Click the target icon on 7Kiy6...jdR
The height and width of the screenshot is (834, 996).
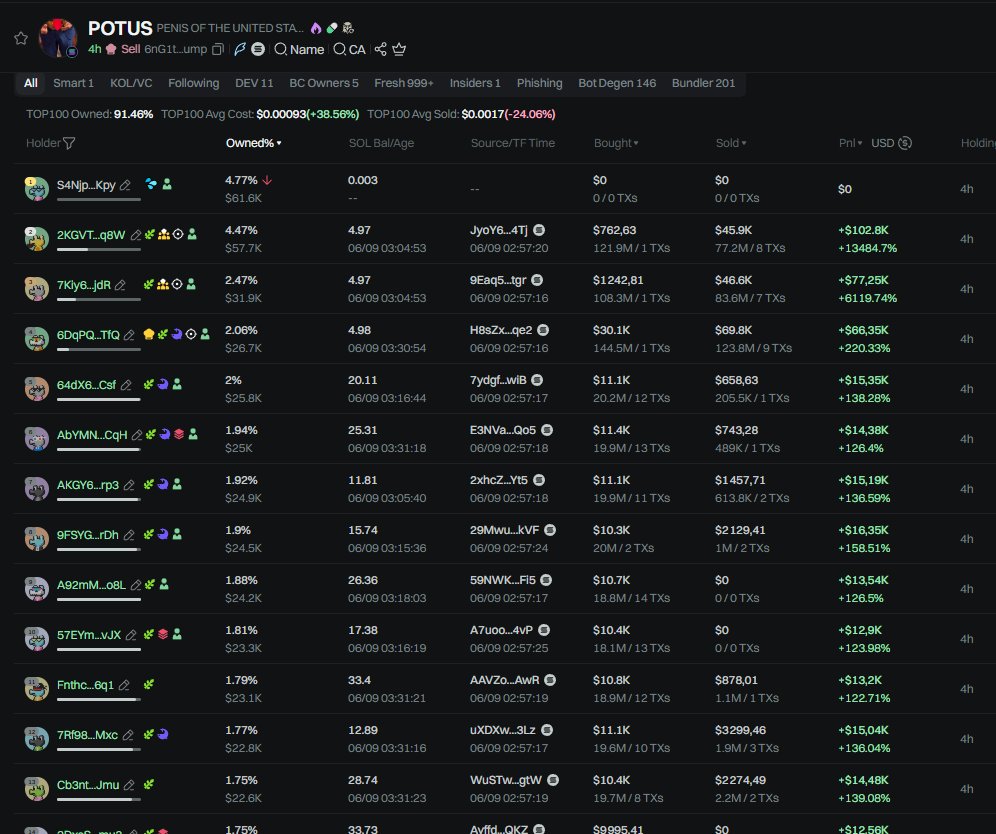(177, 285)
